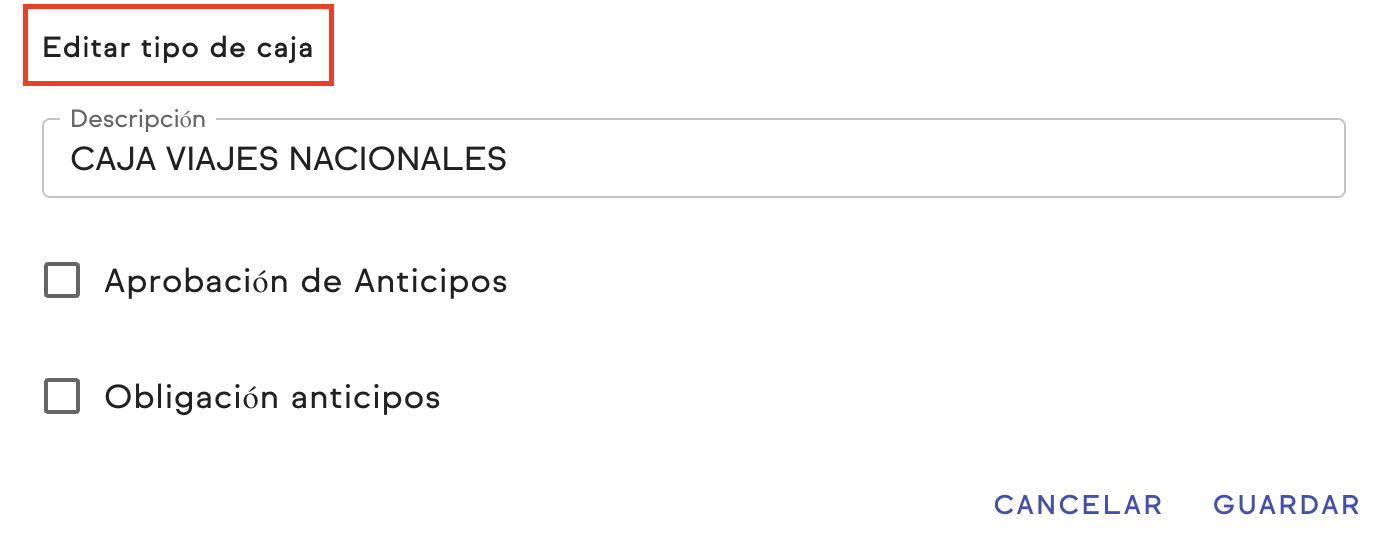This screenshot has width=1388, height=548.
Task: Save changes with the GUARDAR button
Action: [1286, 505]
